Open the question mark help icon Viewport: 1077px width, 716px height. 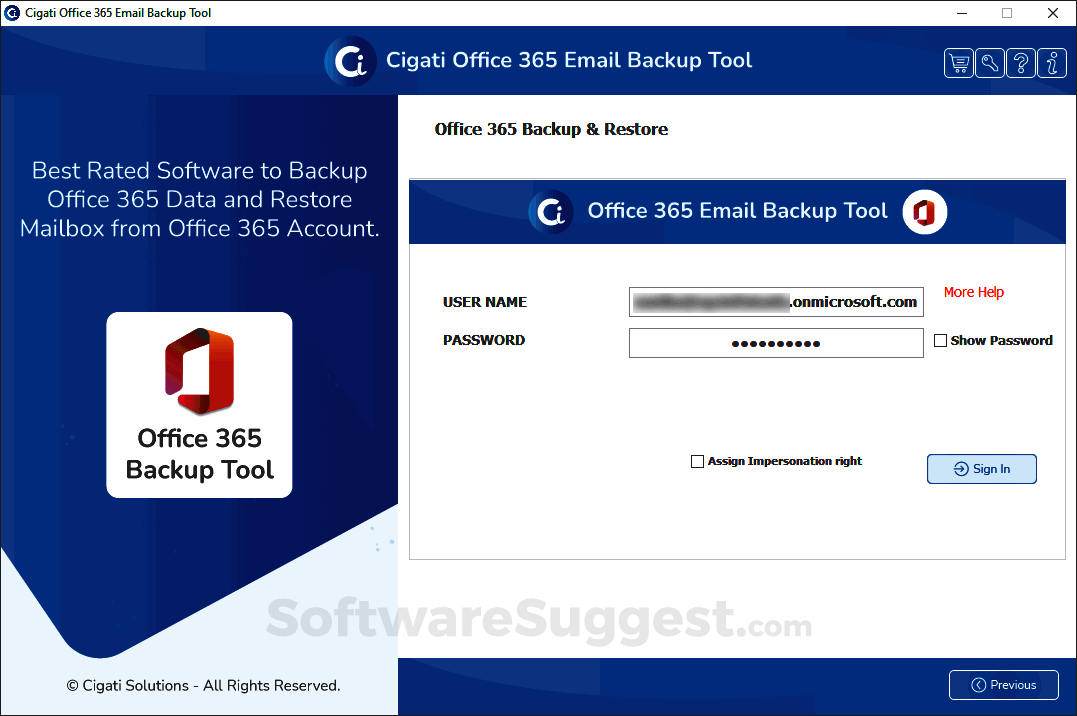pyautogui.click(x=1020, y=62)
